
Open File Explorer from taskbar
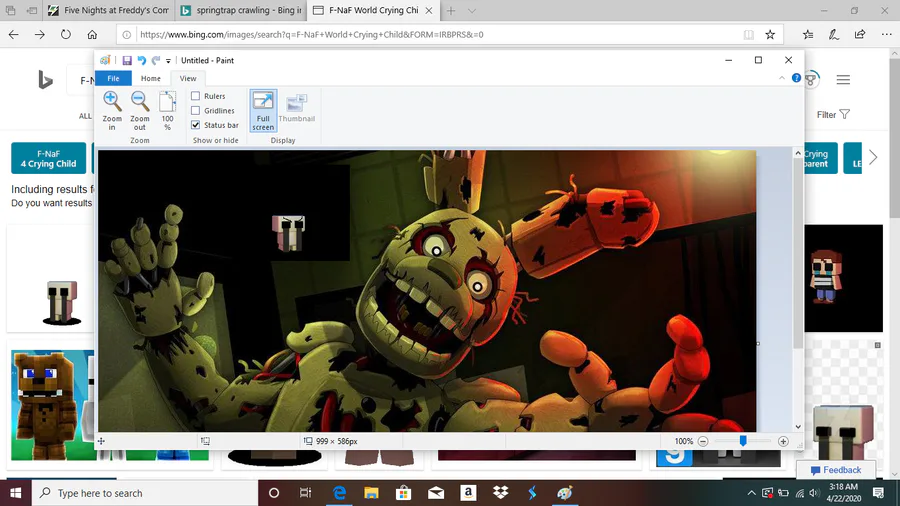371,493
